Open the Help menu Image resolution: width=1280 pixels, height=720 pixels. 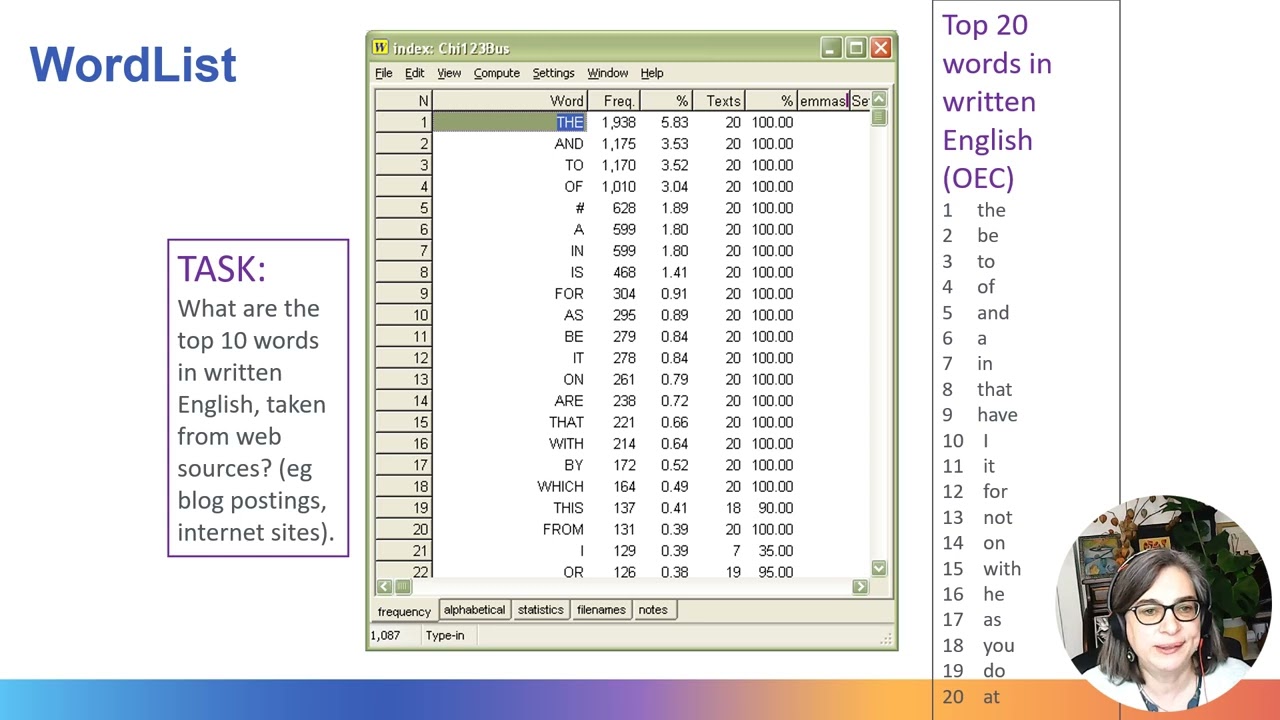(652, 73)
